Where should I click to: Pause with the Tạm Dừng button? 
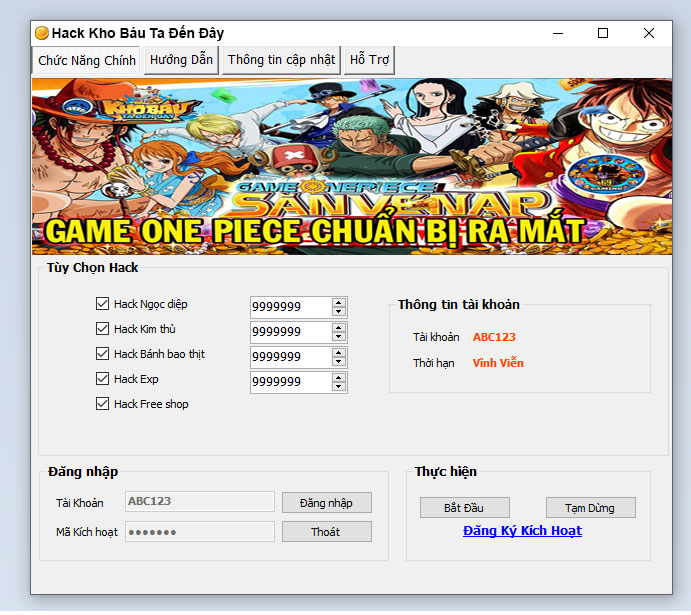591,508
